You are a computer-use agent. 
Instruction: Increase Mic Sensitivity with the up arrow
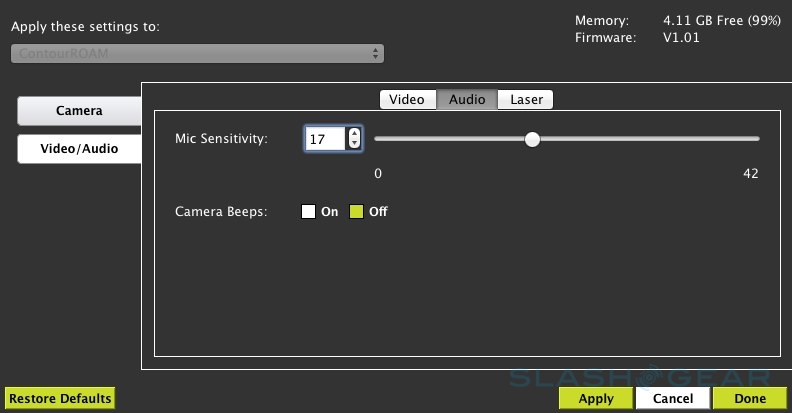(x=354, y=134)
